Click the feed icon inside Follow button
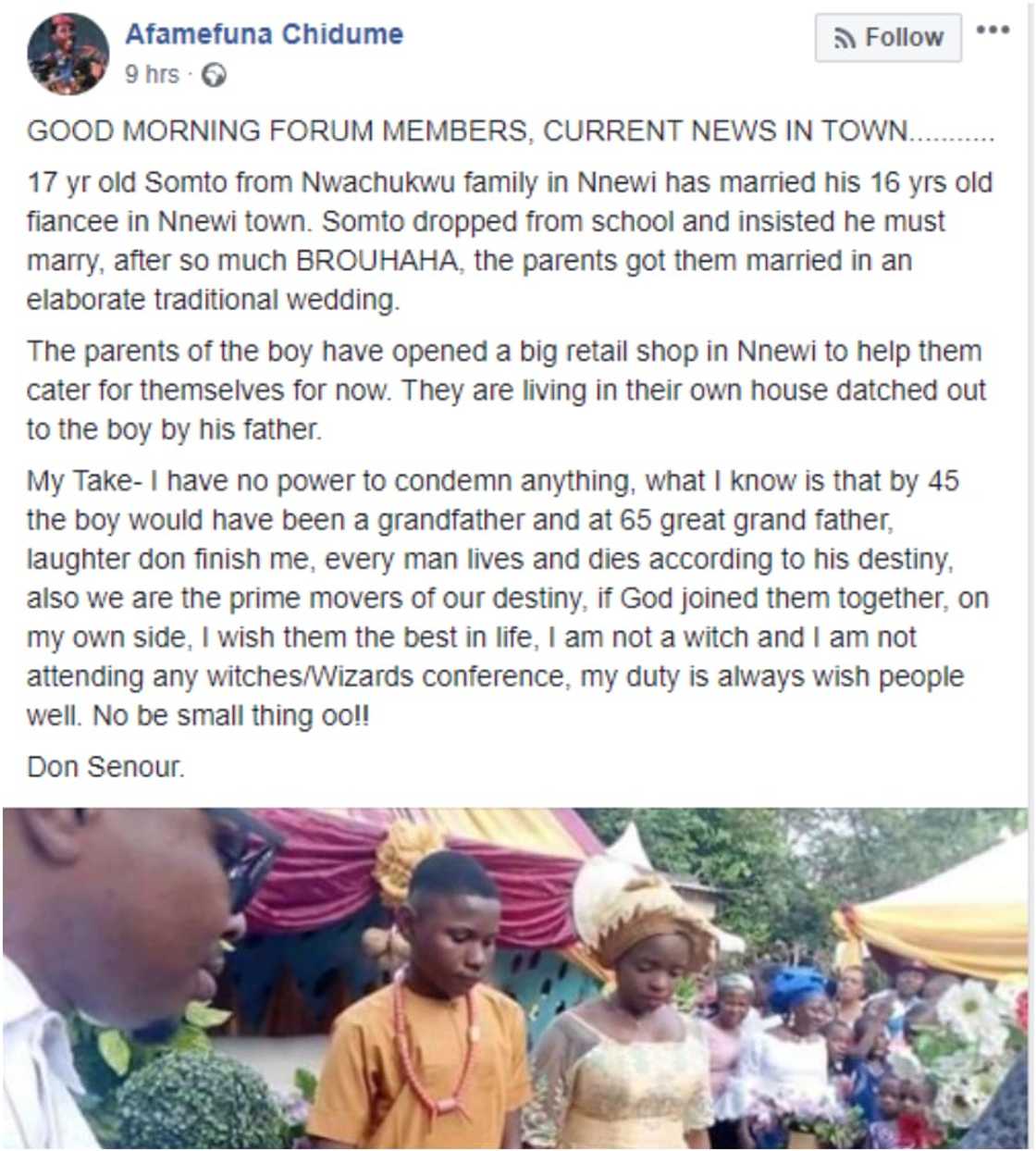Screen dimensions: 1036x1151 (x=844, y=39)
